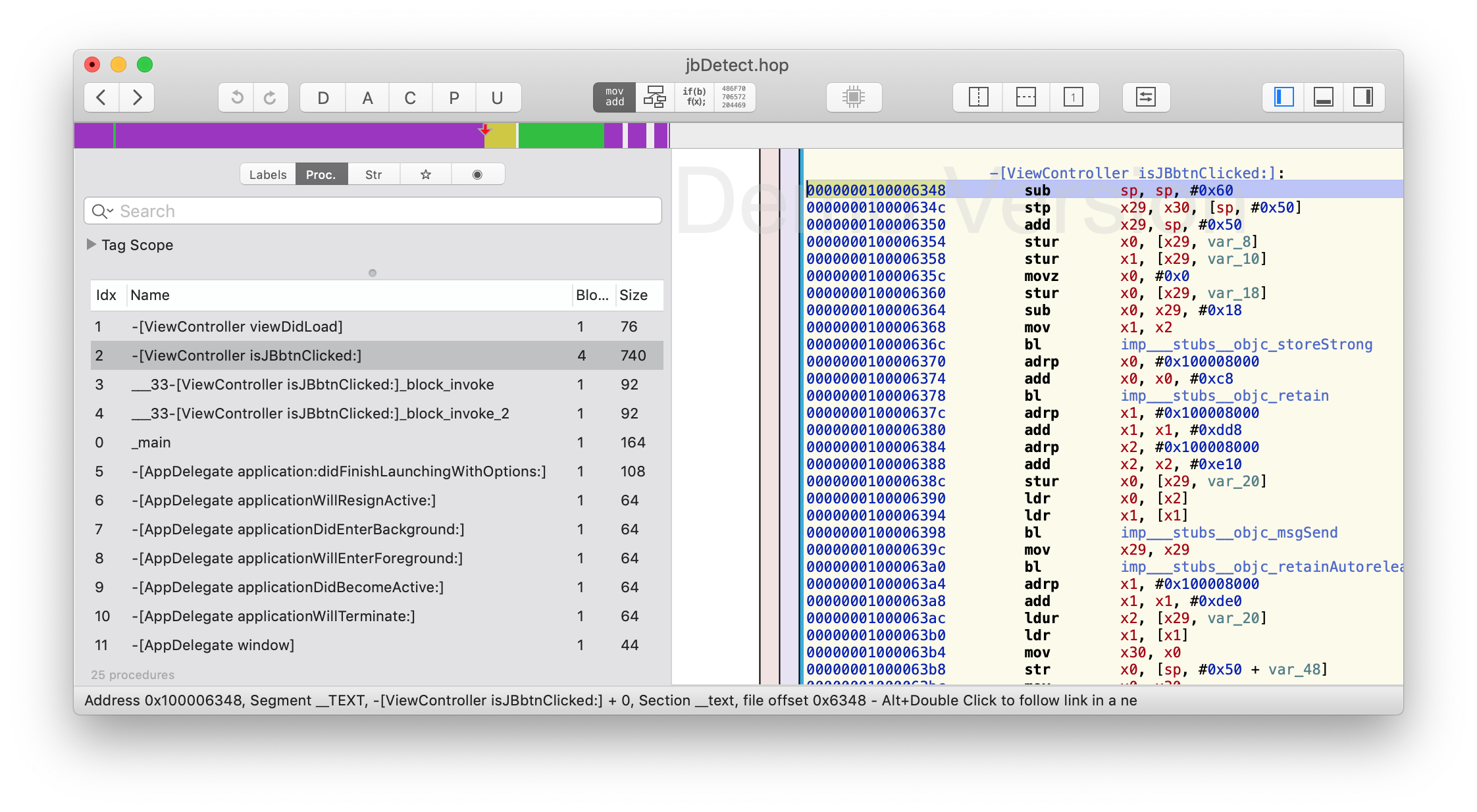1477x812 pixels.
Task: Follow imp___stubs__objc_msgSend link
Action: click(x=1229, y=532)
